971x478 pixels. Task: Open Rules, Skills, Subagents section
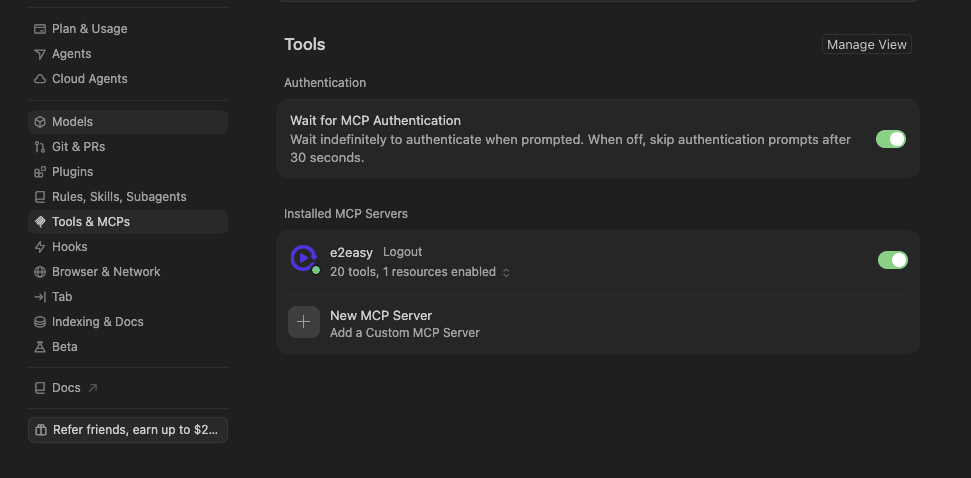128,197
